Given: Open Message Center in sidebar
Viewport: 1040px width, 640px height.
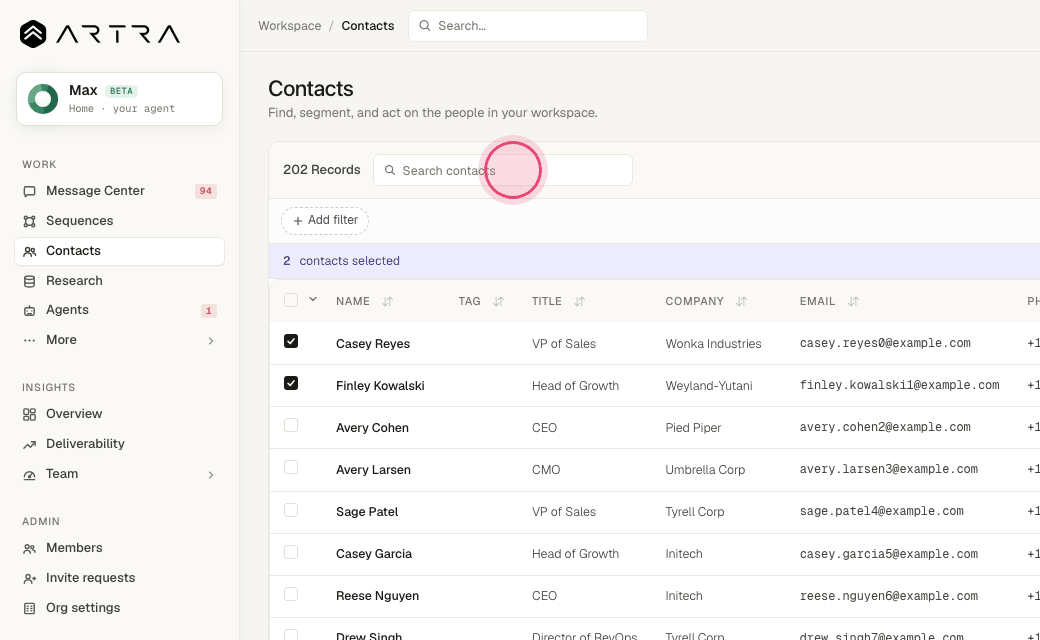Looking at the screenshot, I should coord(119,191).
